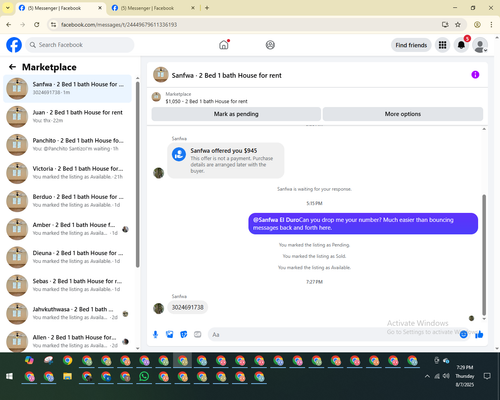Image resolution: width=500 pixels, height=400 pixels.
Task: Click the attach photo icon in composer
Action: (x=170, y=334)
